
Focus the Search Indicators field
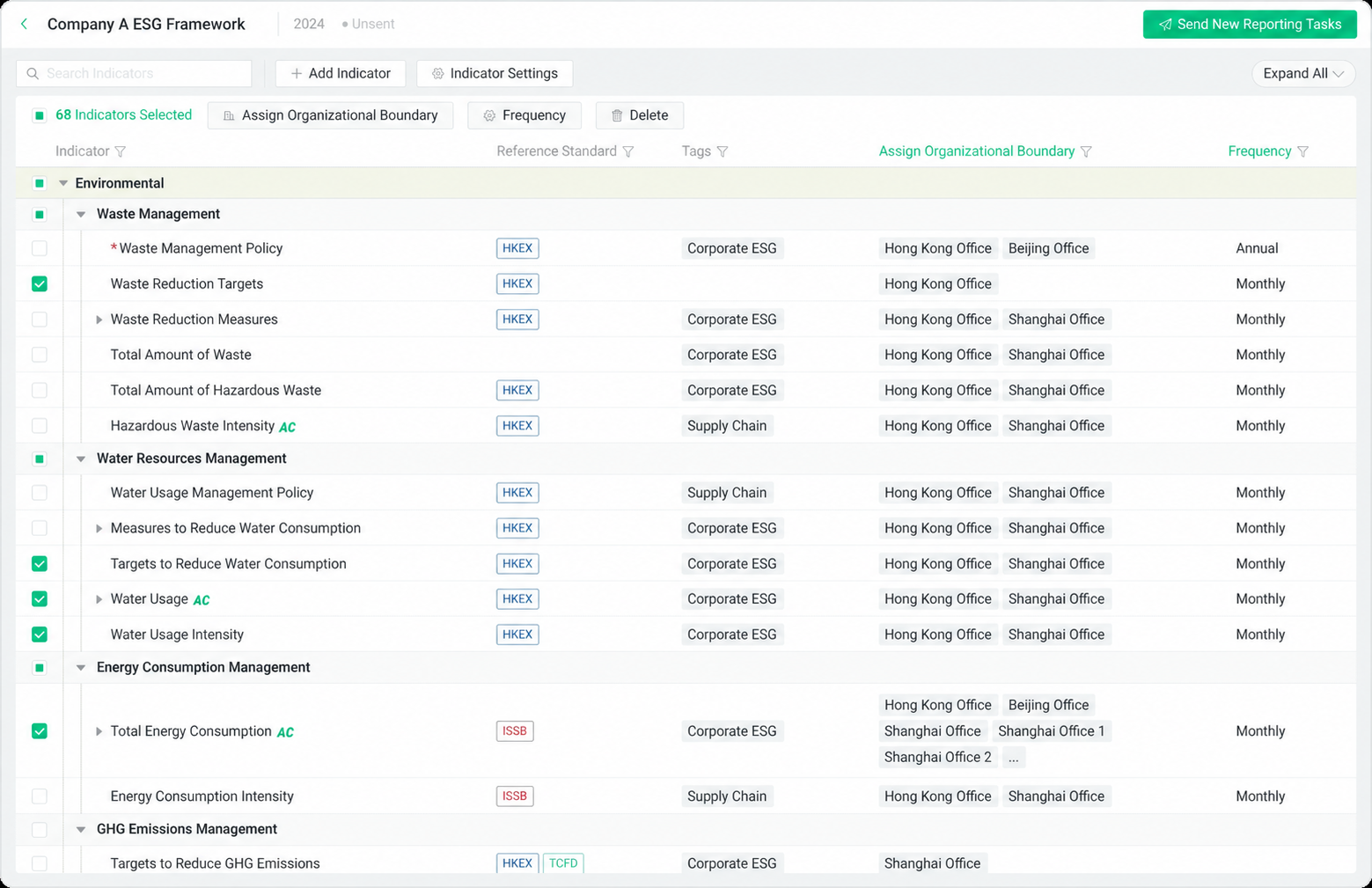pyautogui.click(x=134, y=73)
